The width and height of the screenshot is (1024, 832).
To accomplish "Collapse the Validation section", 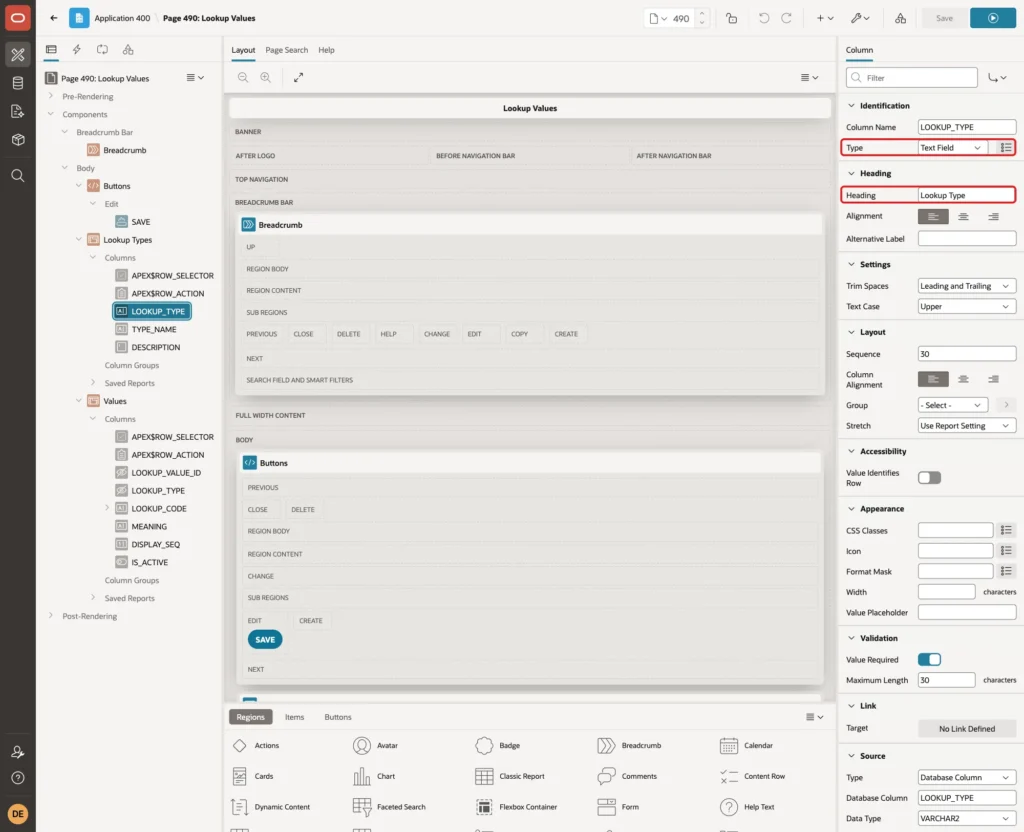I will pyautogui.click(x=851, y=638).
